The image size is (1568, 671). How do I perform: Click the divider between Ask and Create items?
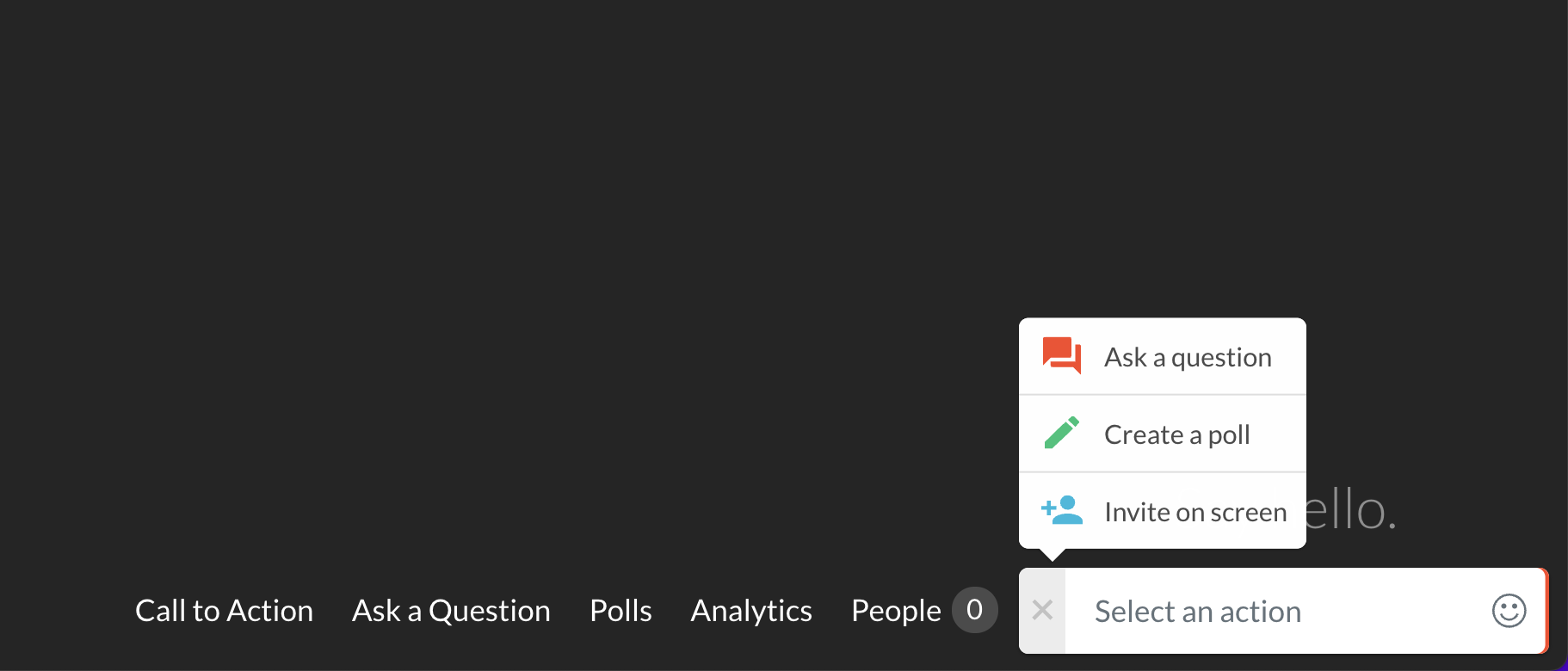[1163, 395]
